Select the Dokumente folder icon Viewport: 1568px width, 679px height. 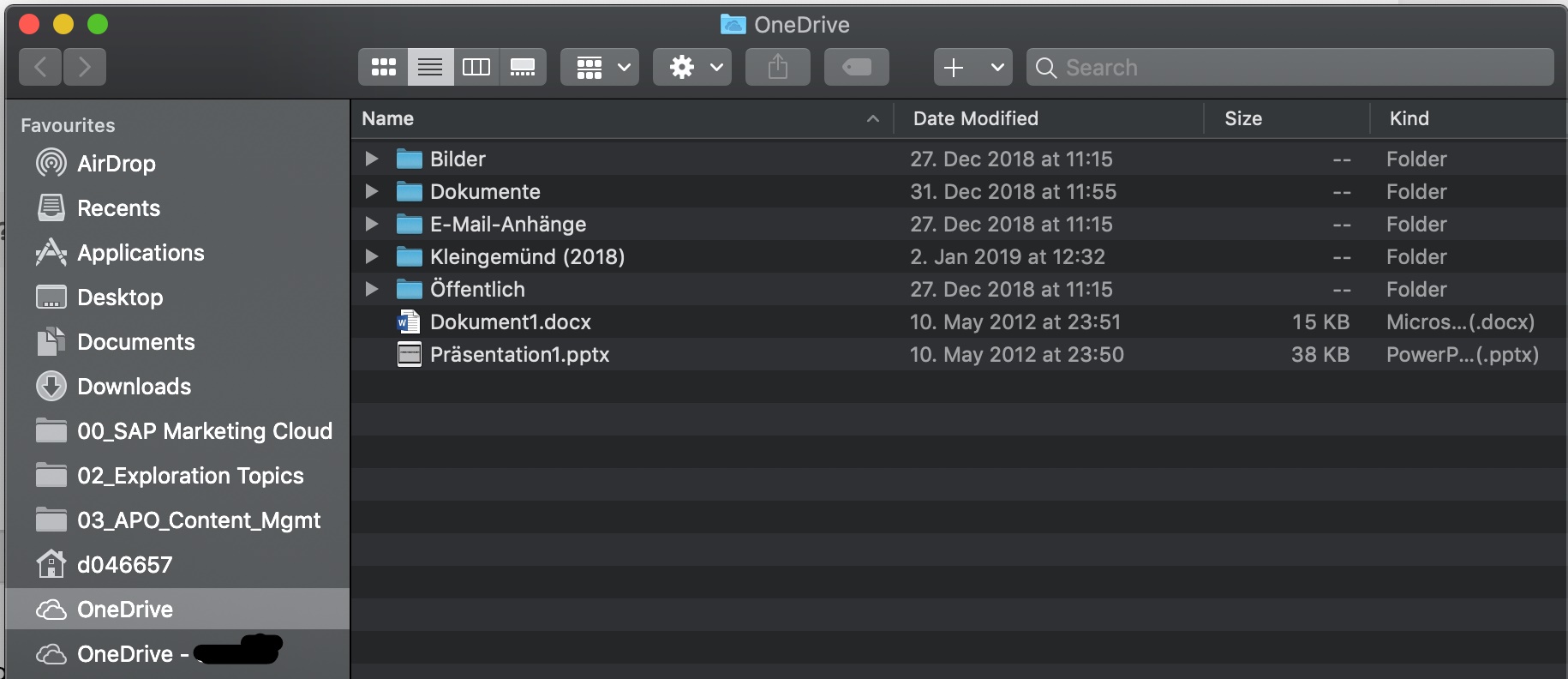coord(410,191)
